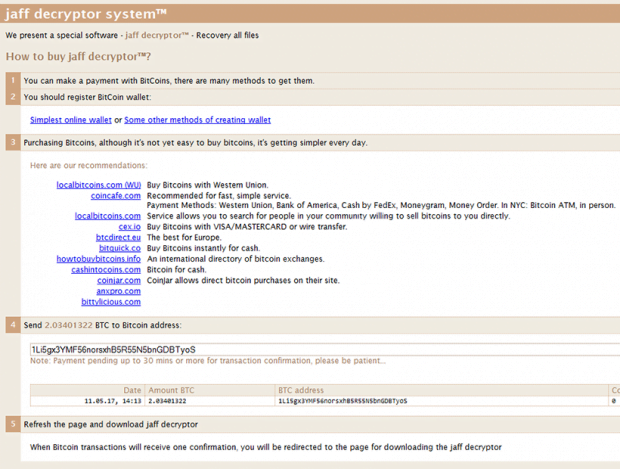This screenshot has width=620, height=469.
Task: Visit the localbitcoins.com (WU) link
Action: [x=98, y=185]
